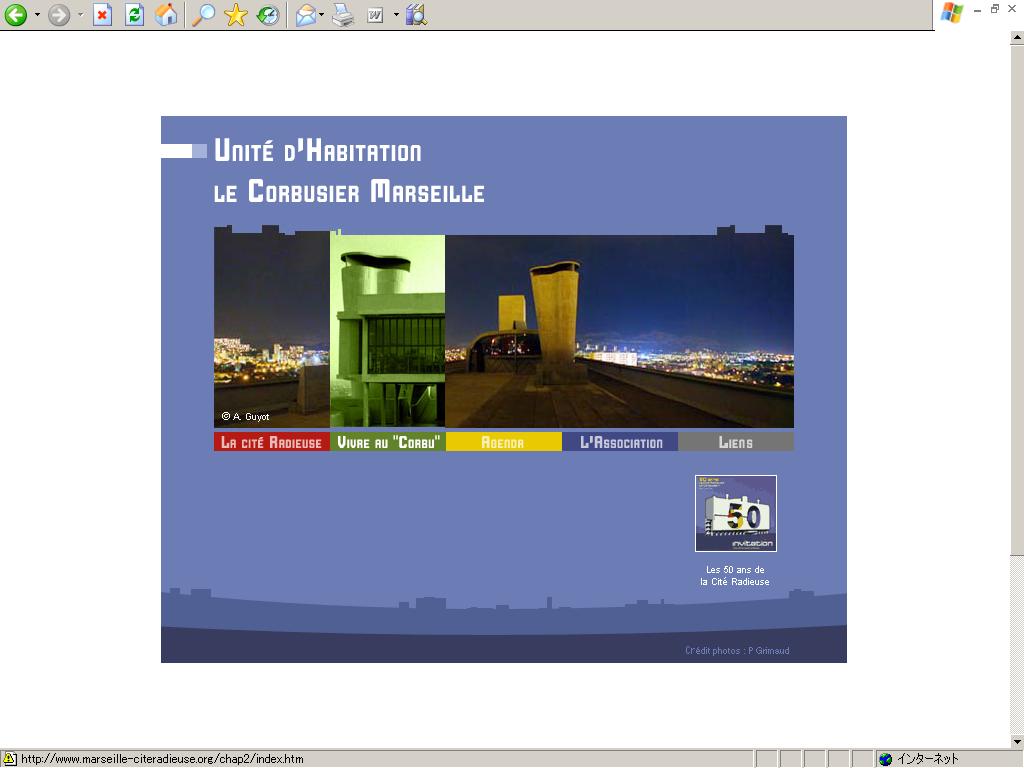
Task: Go to Home page icon
Action: click(x=167, y=14)
